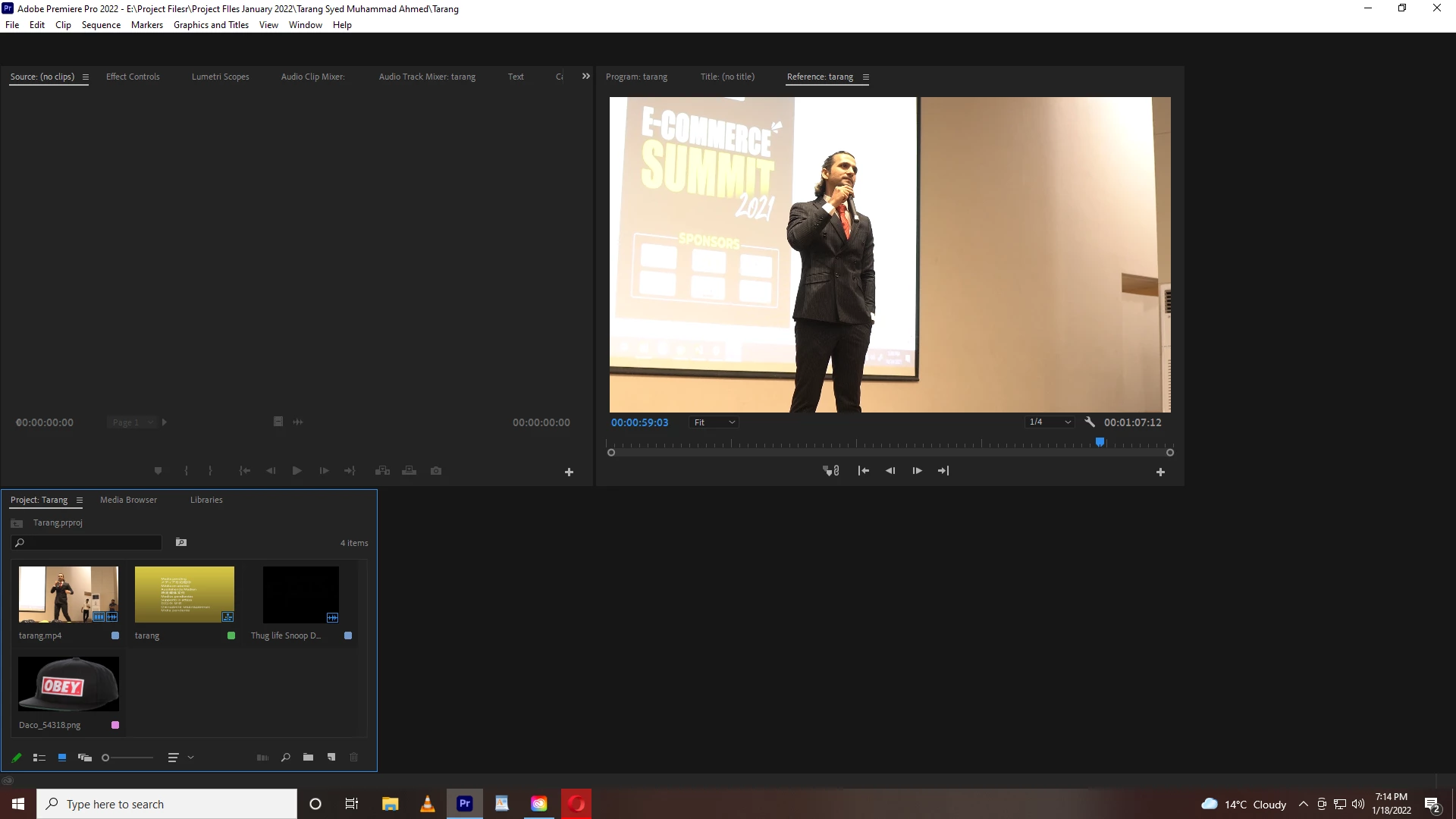Open the Sequence menu

point(101,25)
